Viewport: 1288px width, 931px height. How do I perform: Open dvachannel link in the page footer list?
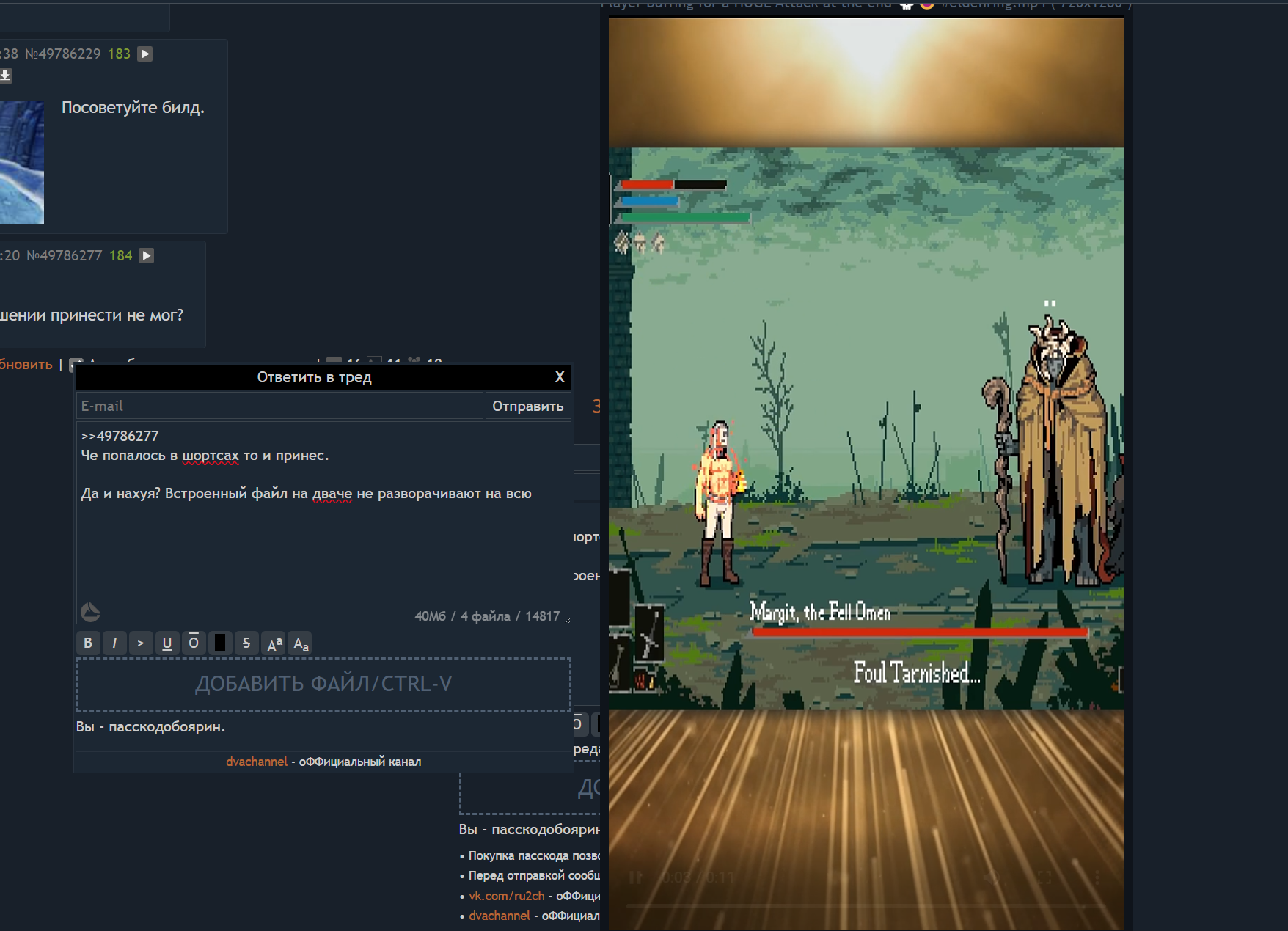(500, 916)
